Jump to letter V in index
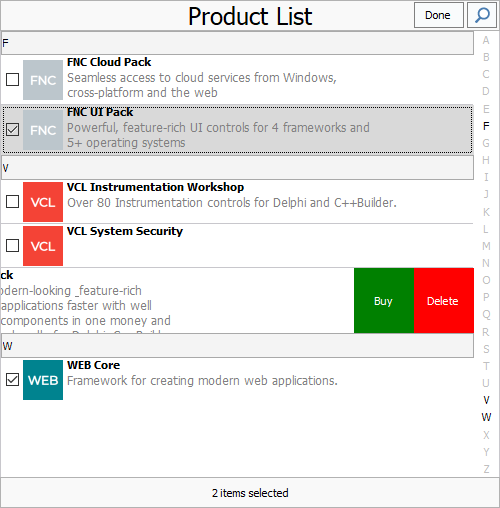Screen dimensions: 500x508 (486, 400)
